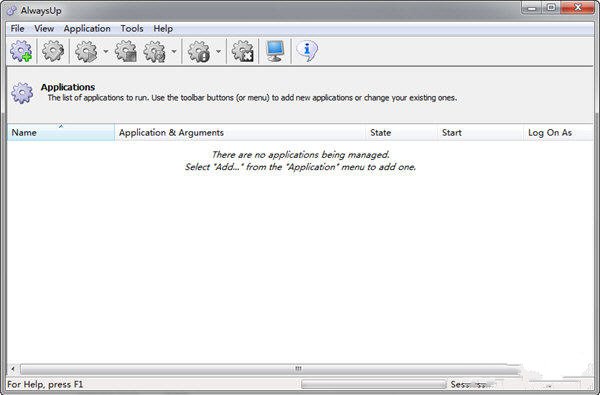Image resolution: width=600 pixels, height=395 pixels.
Task: Expand the Start application dropdown arrow
Action: tap(106, 51)
